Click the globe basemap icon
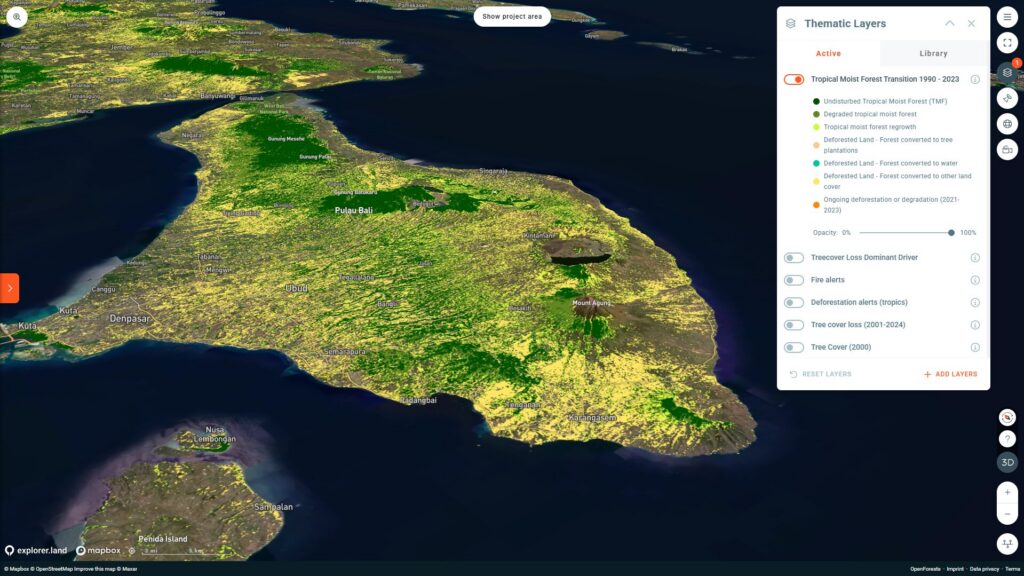This screenshot has width=1024, height=576. 1007,124
